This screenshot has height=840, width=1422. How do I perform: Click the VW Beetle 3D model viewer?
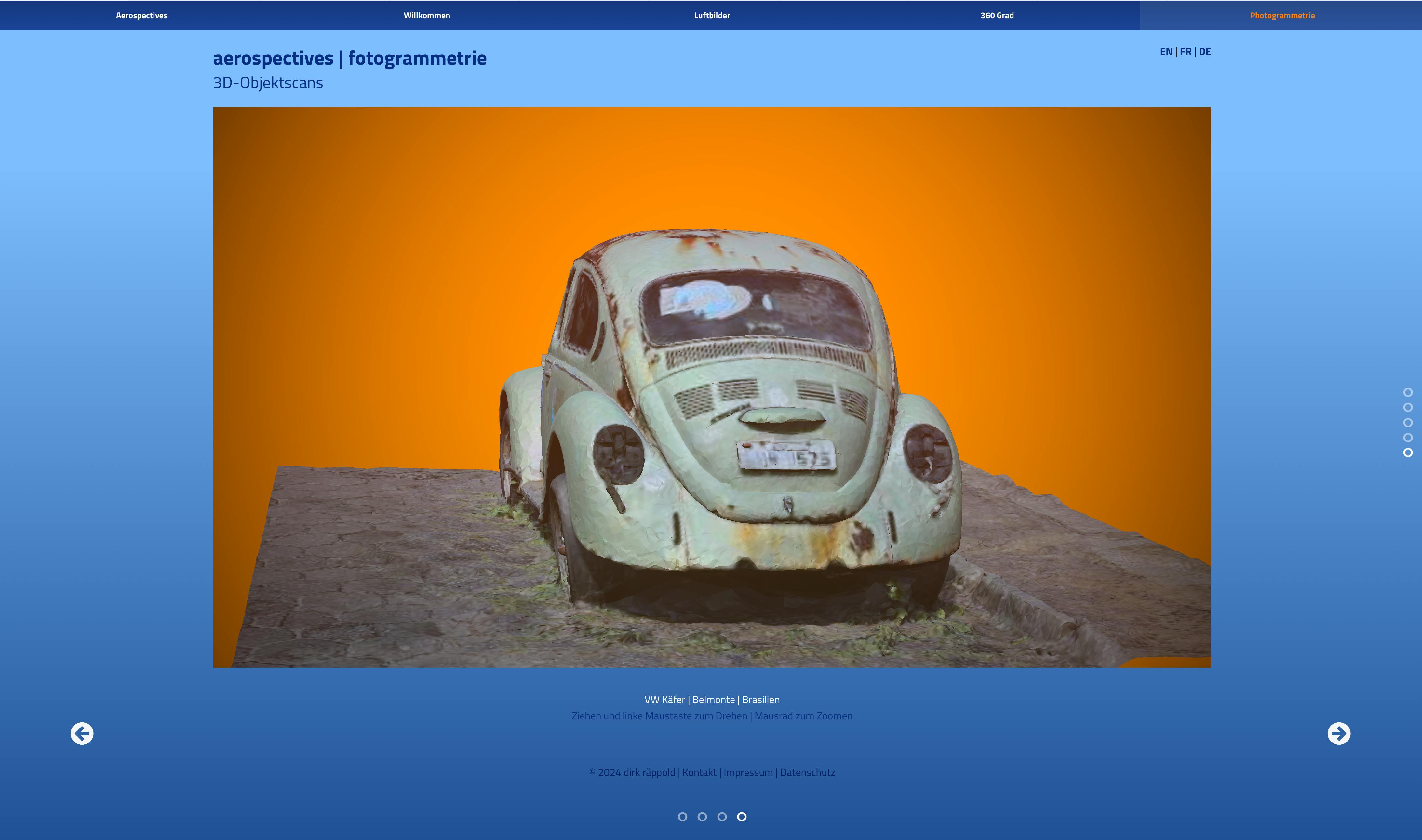(x=712, y=387)
